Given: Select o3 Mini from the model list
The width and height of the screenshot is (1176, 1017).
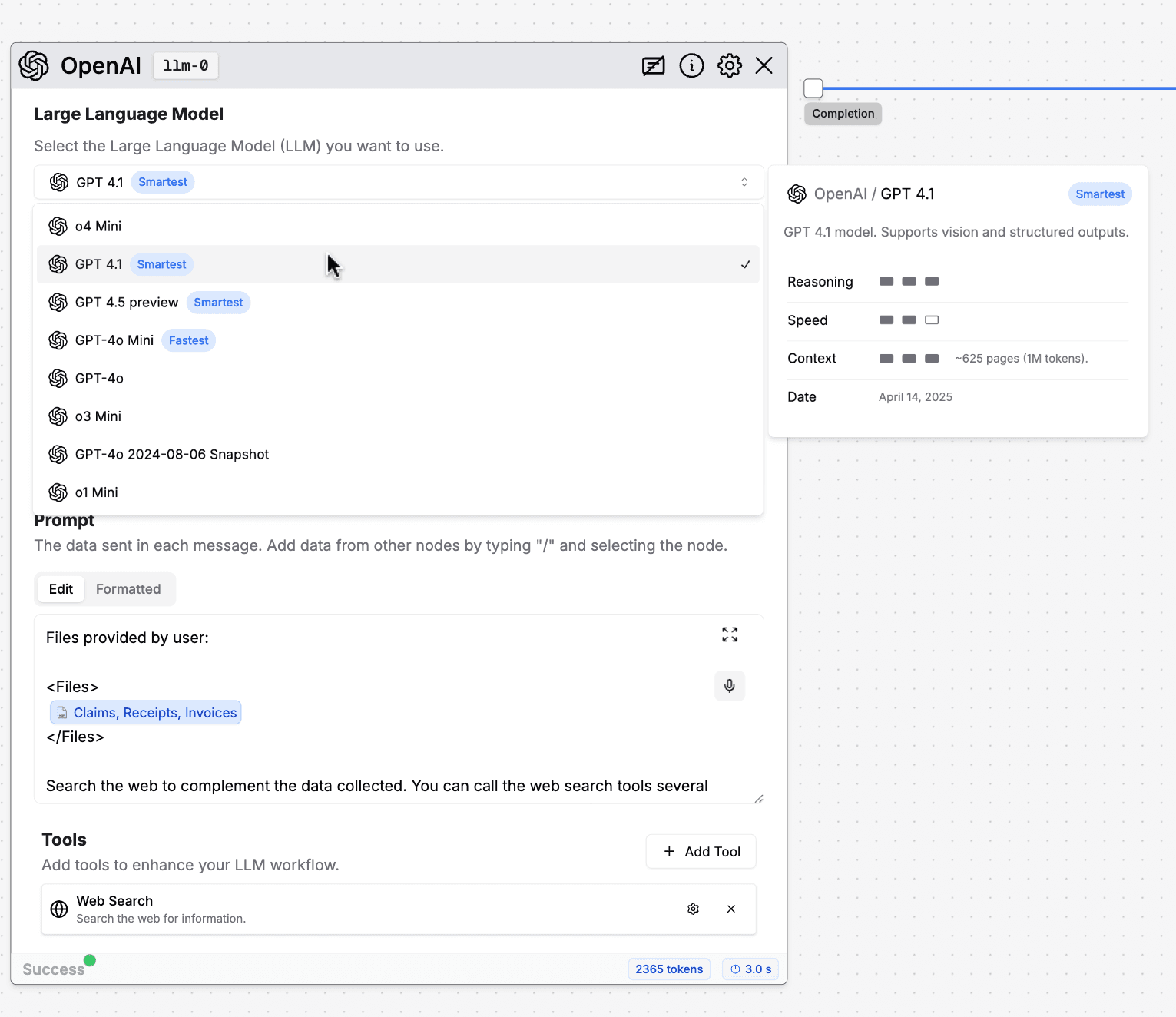Looking at the screenshot, I should click(x=398, y=416).
